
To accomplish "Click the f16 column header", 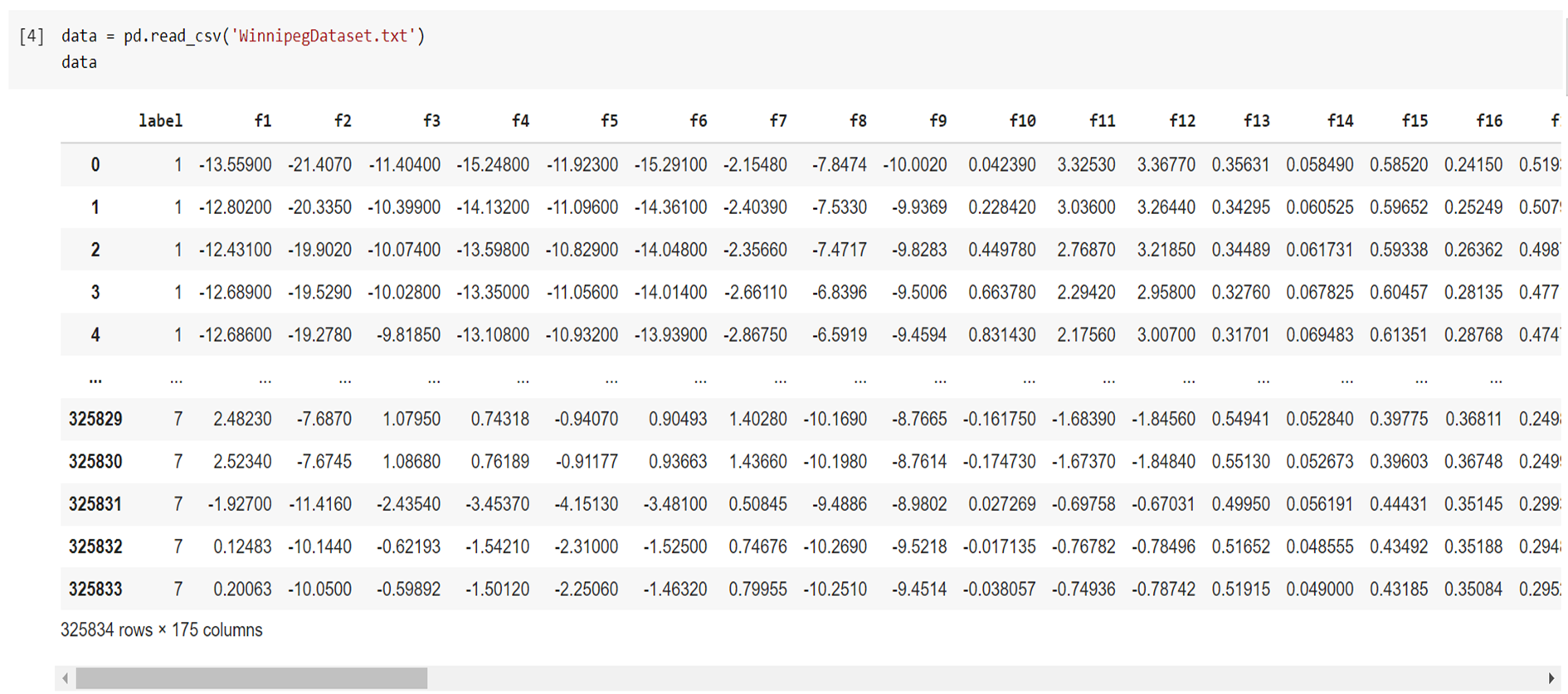I will (1489, 121).
